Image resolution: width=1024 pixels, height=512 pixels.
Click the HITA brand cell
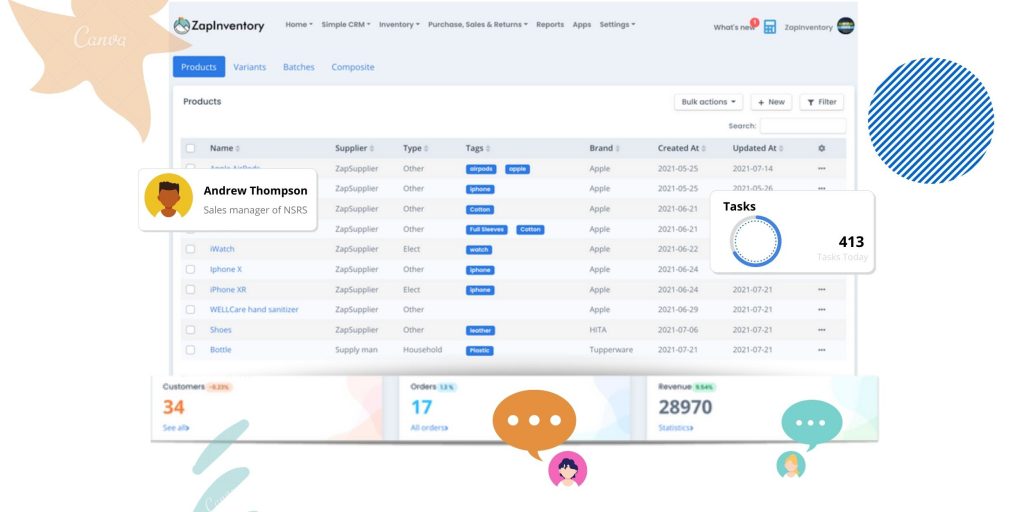(x=598, y=330)
